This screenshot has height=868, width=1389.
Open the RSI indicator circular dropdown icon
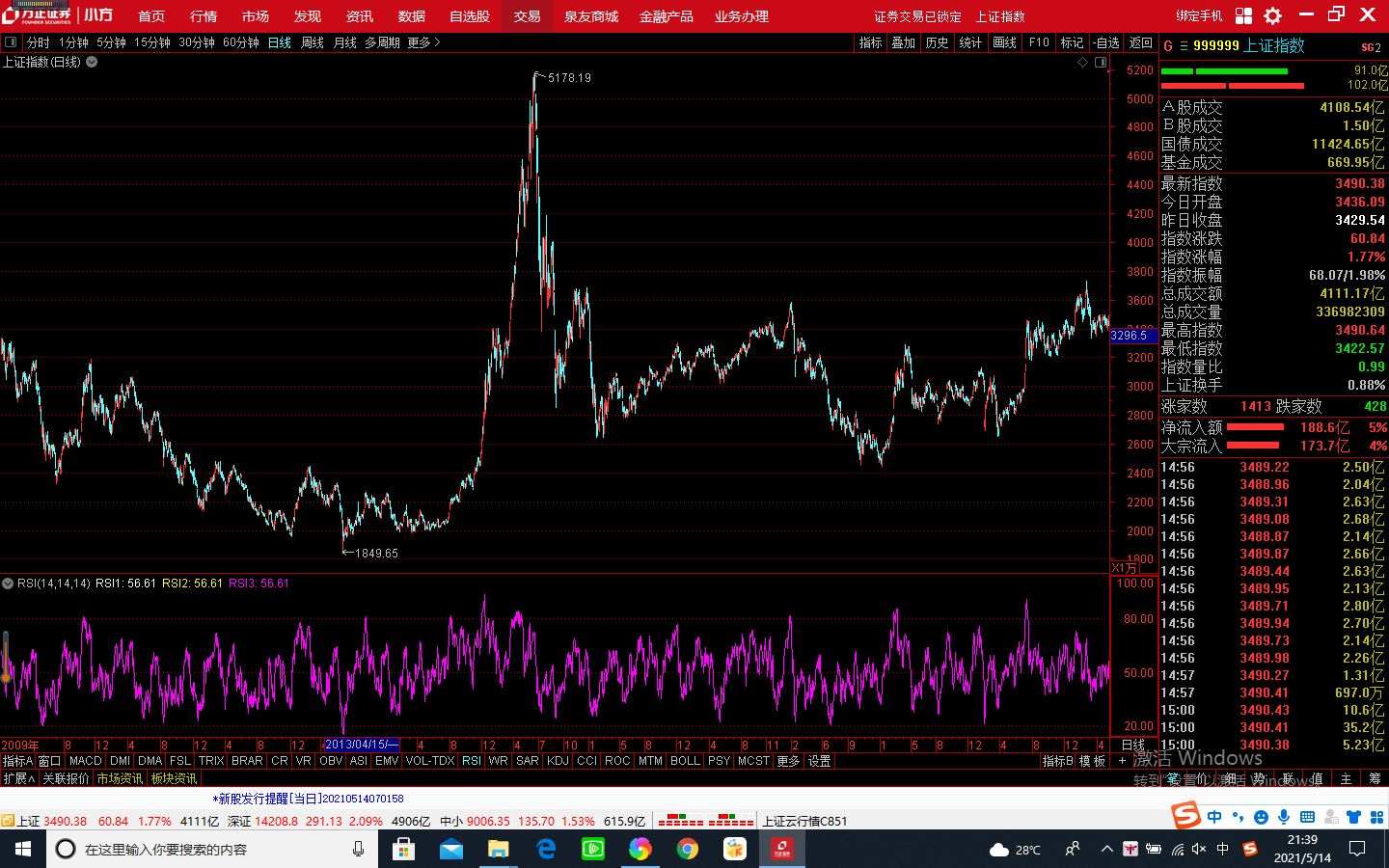click(8, 583)
